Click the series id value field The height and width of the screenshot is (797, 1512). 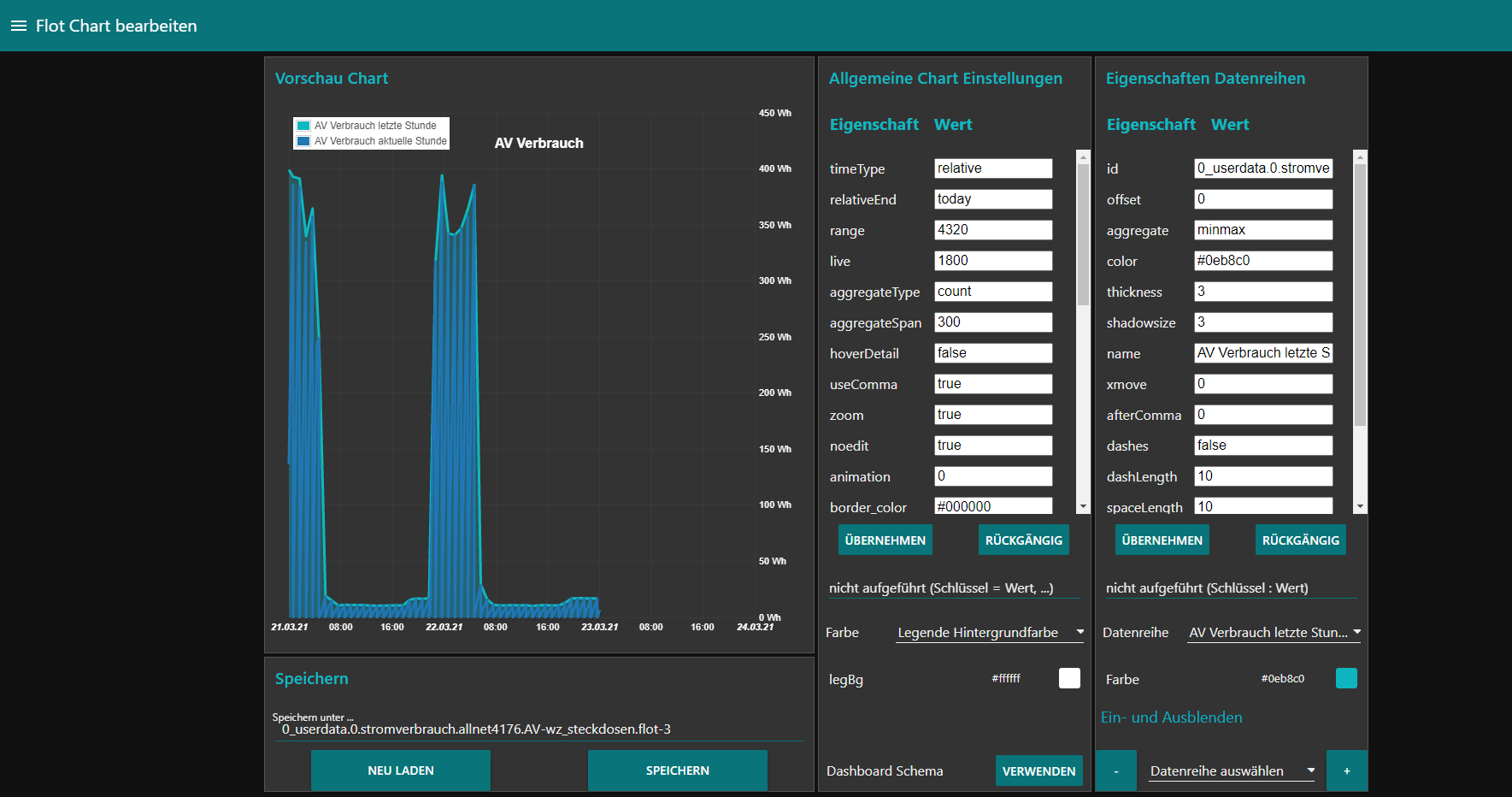1263,168
